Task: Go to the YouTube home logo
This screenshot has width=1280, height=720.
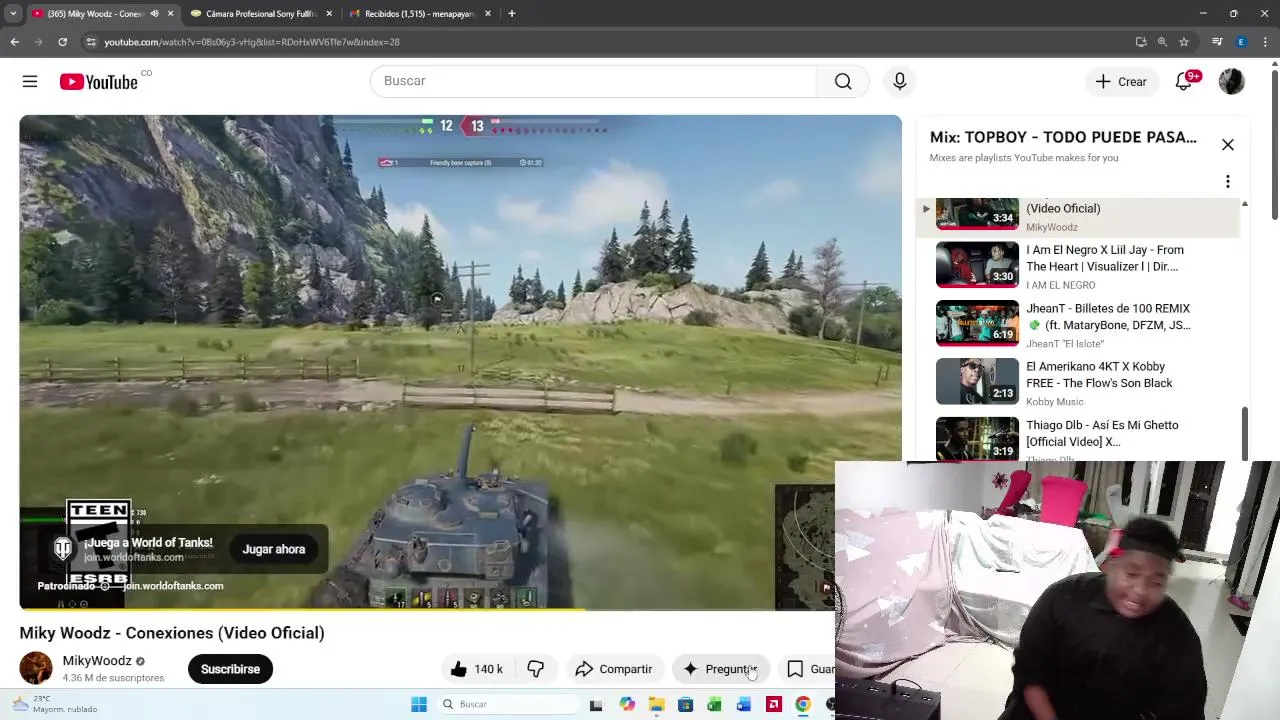Action: tap(98, 82)
